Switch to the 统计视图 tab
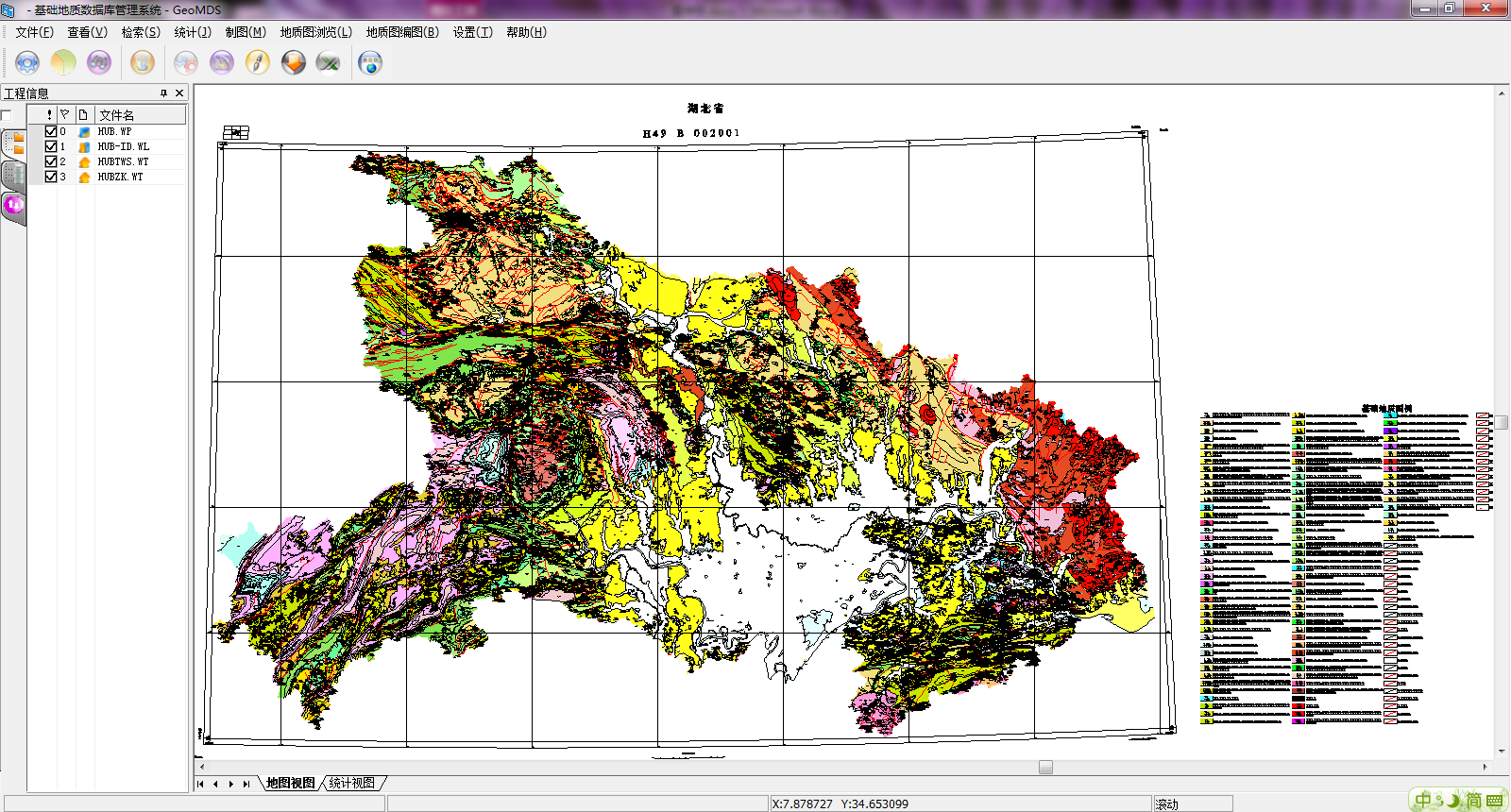This screenshot has height=812, width=1511. [352, 783]
